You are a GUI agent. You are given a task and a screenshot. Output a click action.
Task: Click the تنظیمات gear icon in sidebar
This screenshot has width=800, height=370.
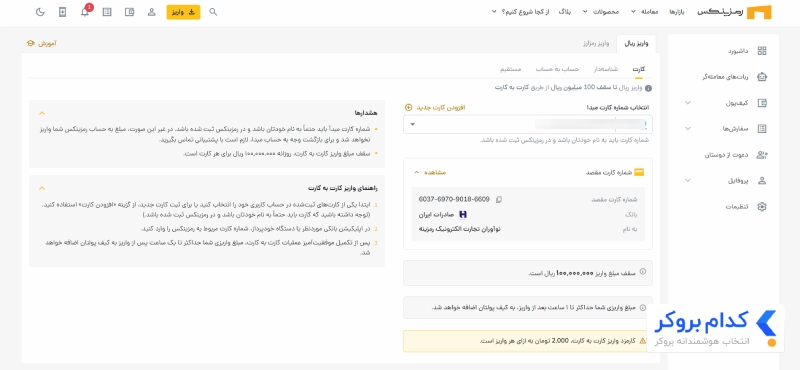[762, 207]
